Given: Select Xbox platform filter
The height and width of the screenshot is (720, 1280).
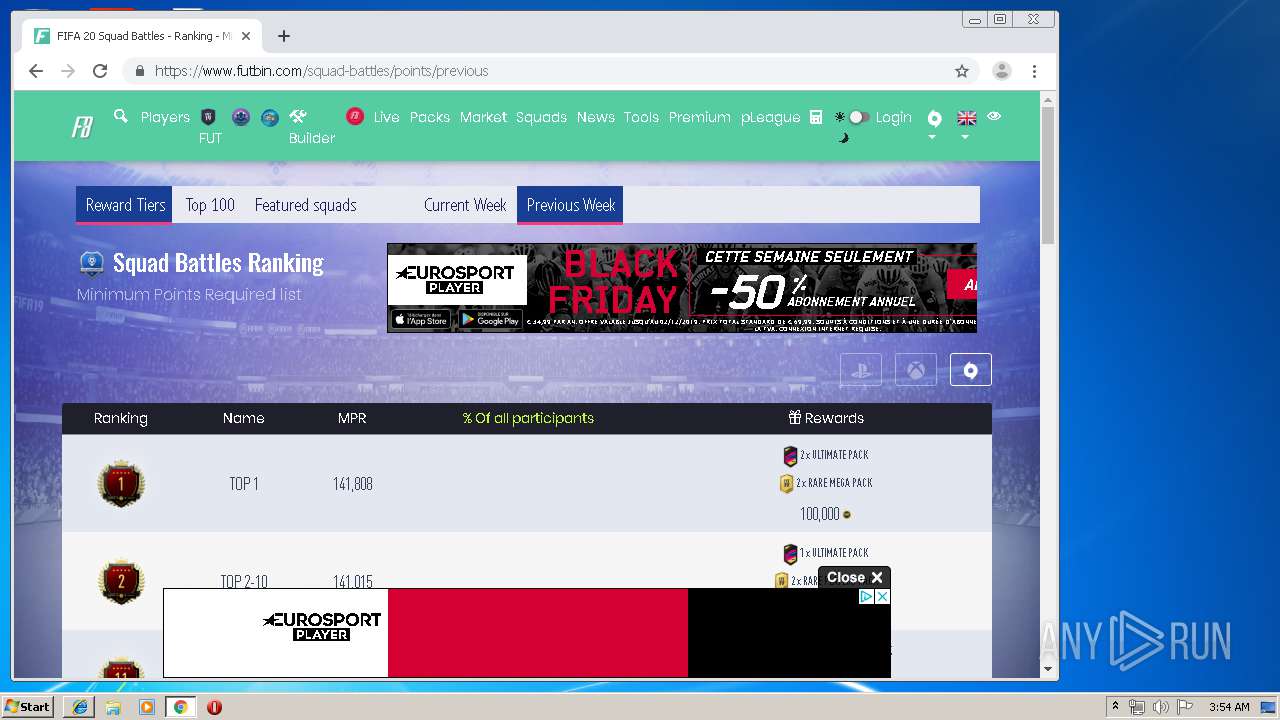Looking at the screenshot, I should (x=916, y=370).
